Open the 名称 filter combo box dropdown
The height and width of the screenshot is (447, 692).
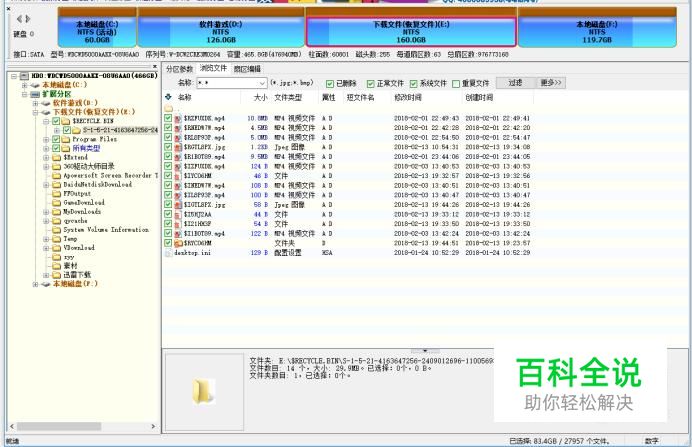pos(262,83)
